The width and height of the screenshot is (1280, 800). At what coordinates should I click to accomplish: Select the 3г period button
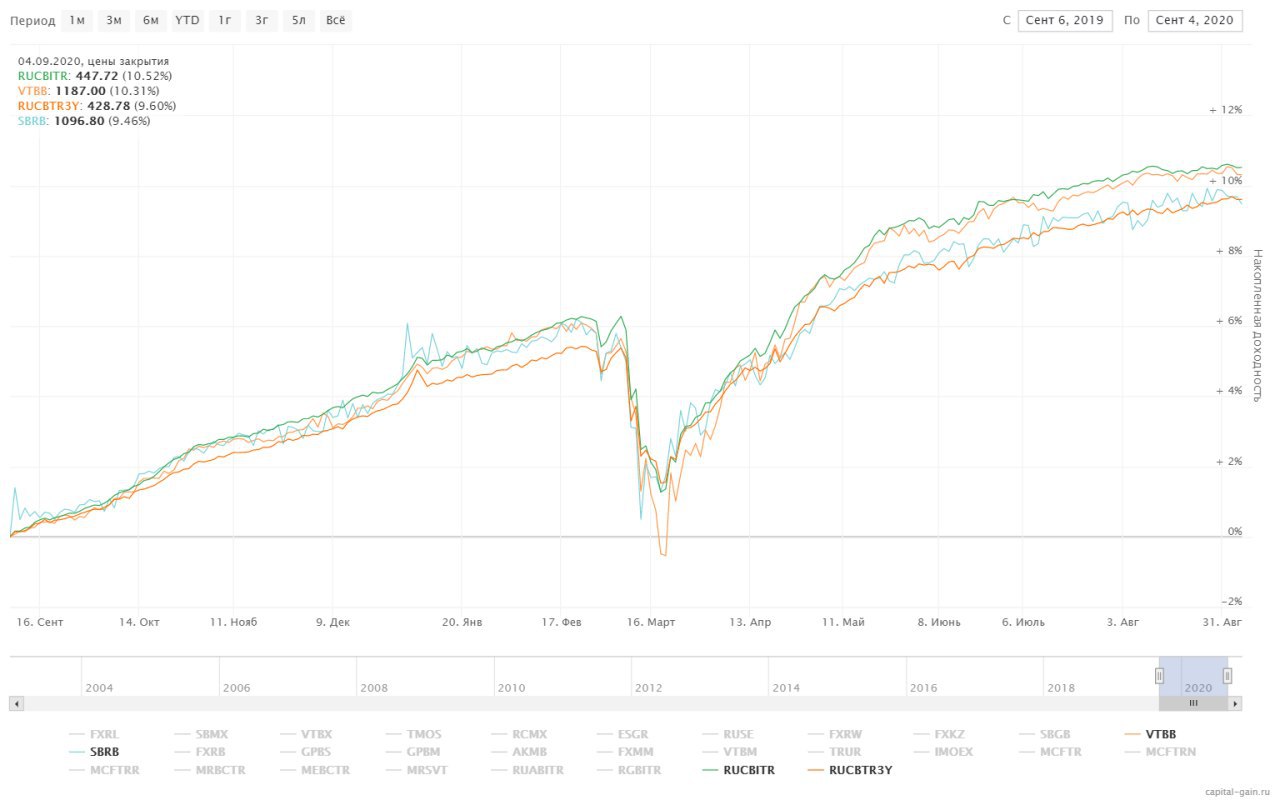pyautogui.click(x=261, y=20)
